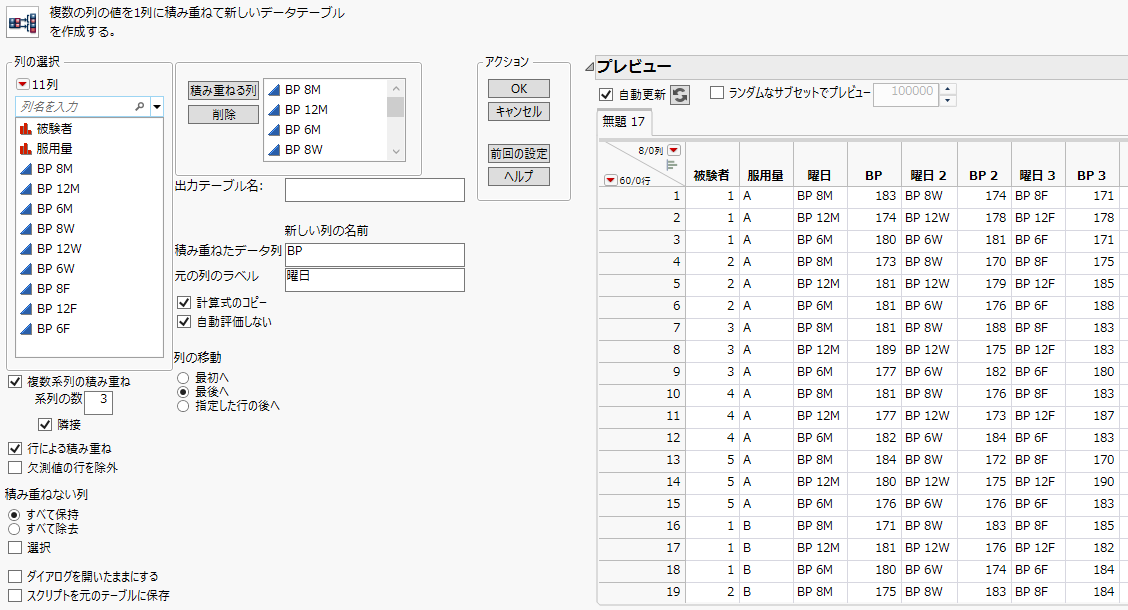Collapse the プレビュー section with its disclosure triangle
Image resolution: width=1128 pixels, height=610 pixels.
click(x=590, y=67)
